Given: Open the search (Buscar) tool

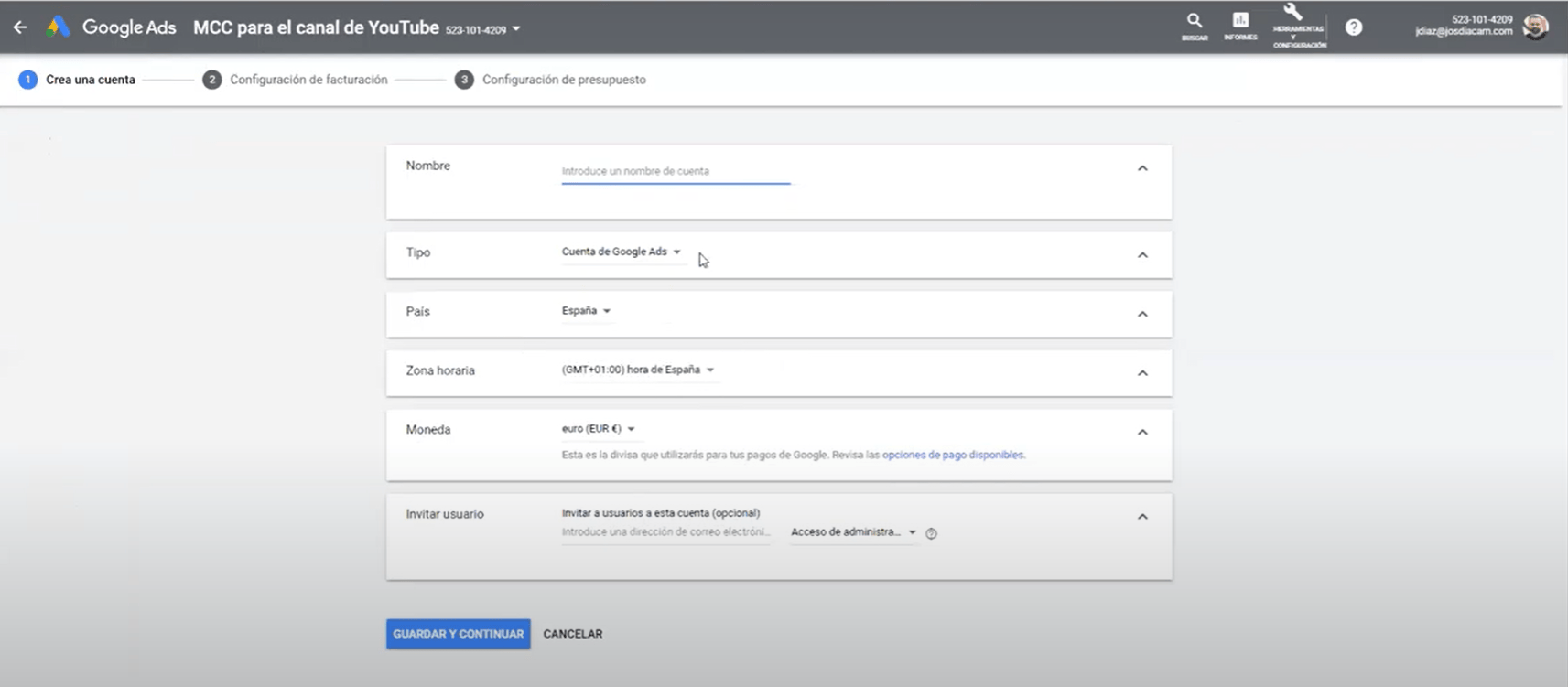Looking at the screenshot, I should pos(1195,27).
